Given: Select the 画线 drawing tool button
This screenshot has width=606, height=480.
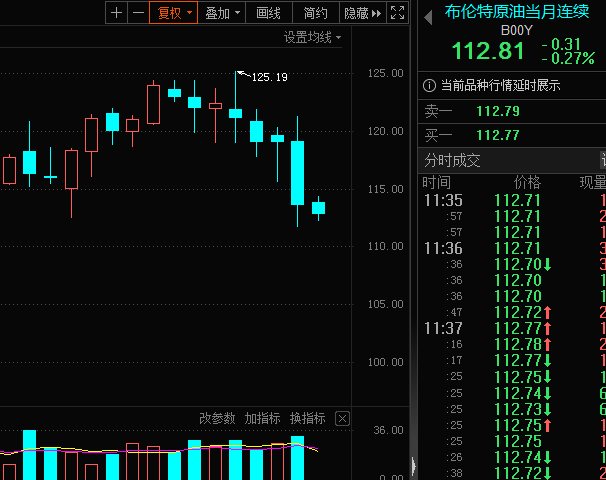Looking at the screenshot, I should [268, 13].
